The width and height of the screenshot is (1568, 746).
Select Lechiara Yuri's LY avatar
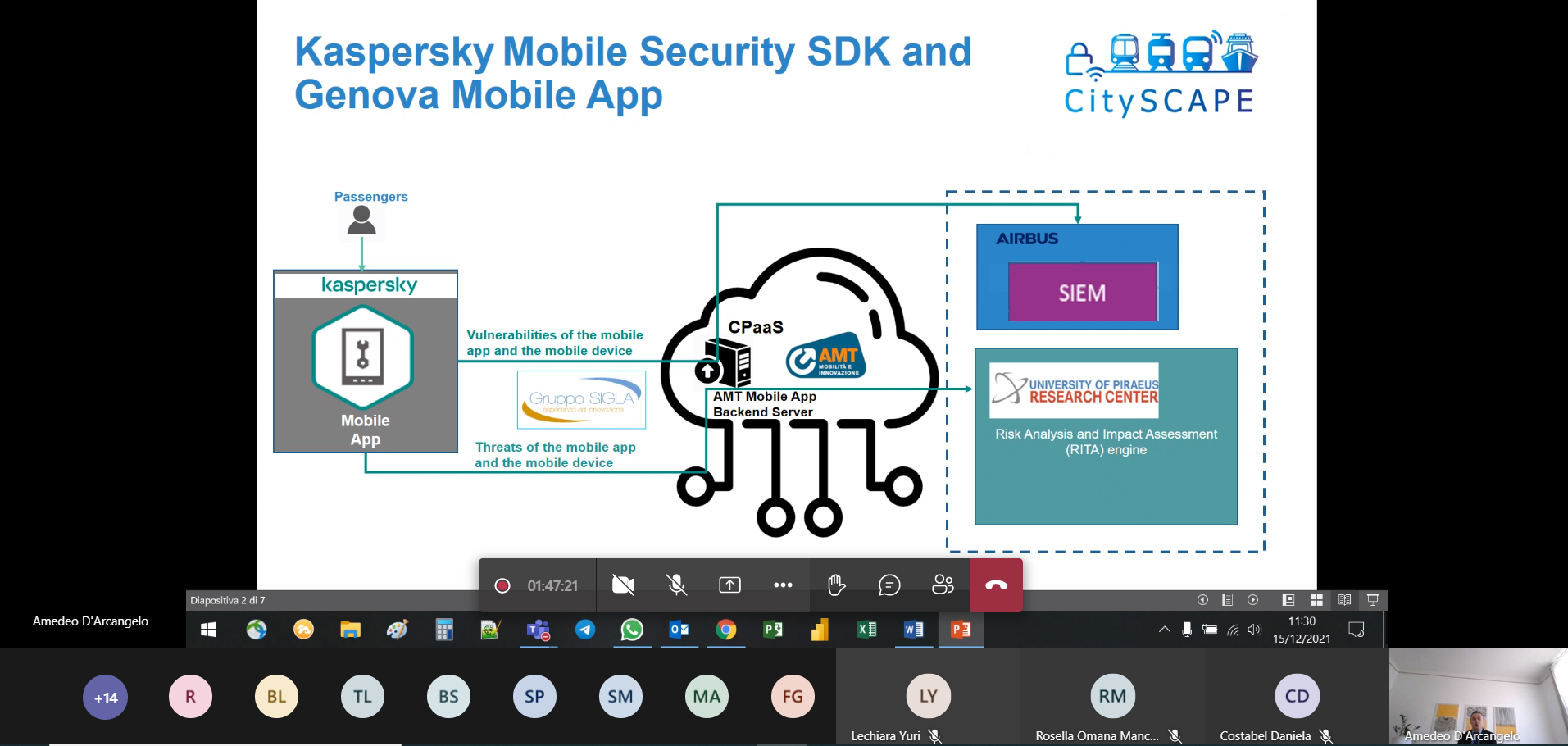click(x=928, y=696)
